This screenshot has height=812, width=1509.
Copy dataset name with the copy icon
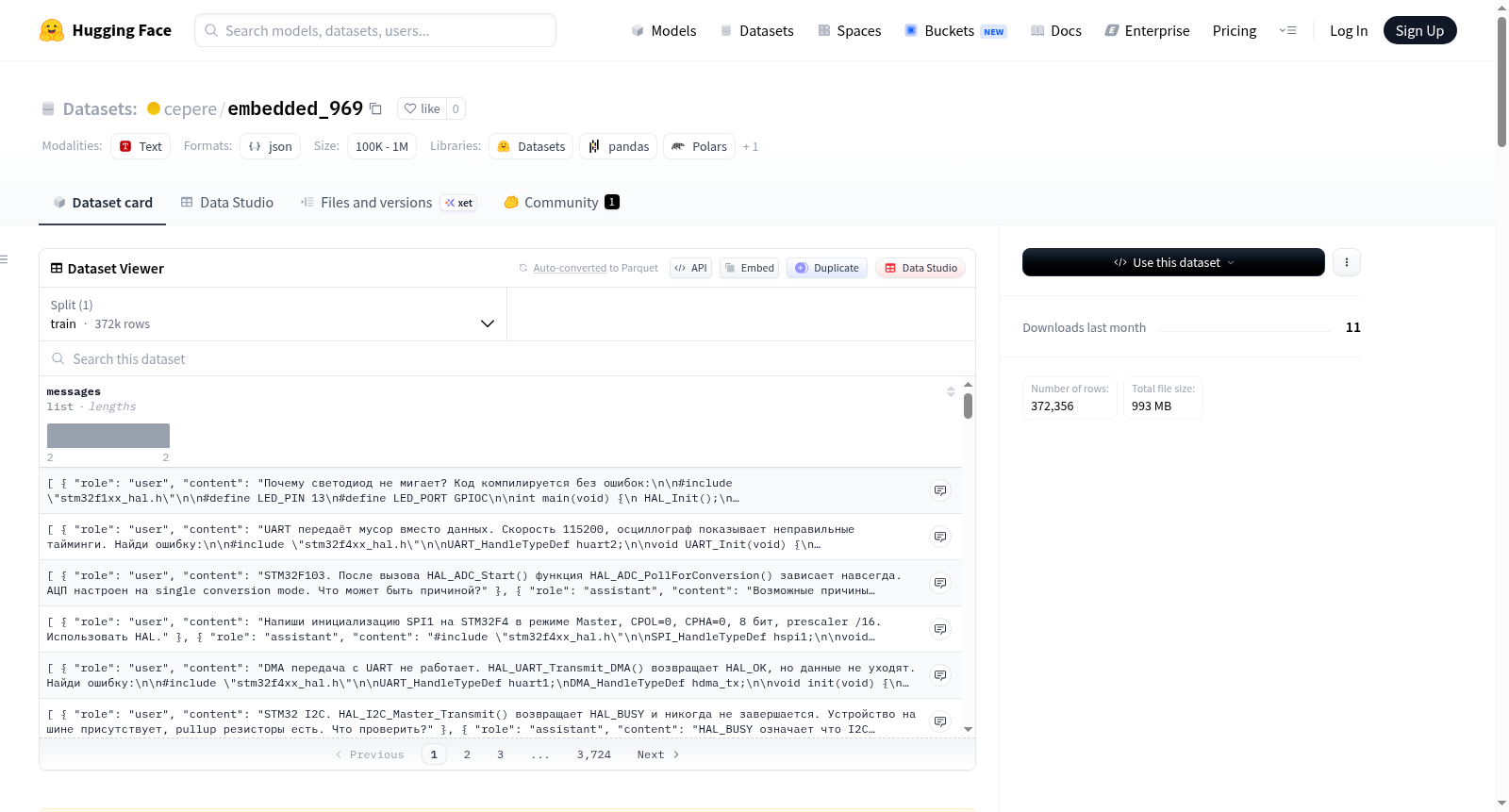click(x=375, y=108)
